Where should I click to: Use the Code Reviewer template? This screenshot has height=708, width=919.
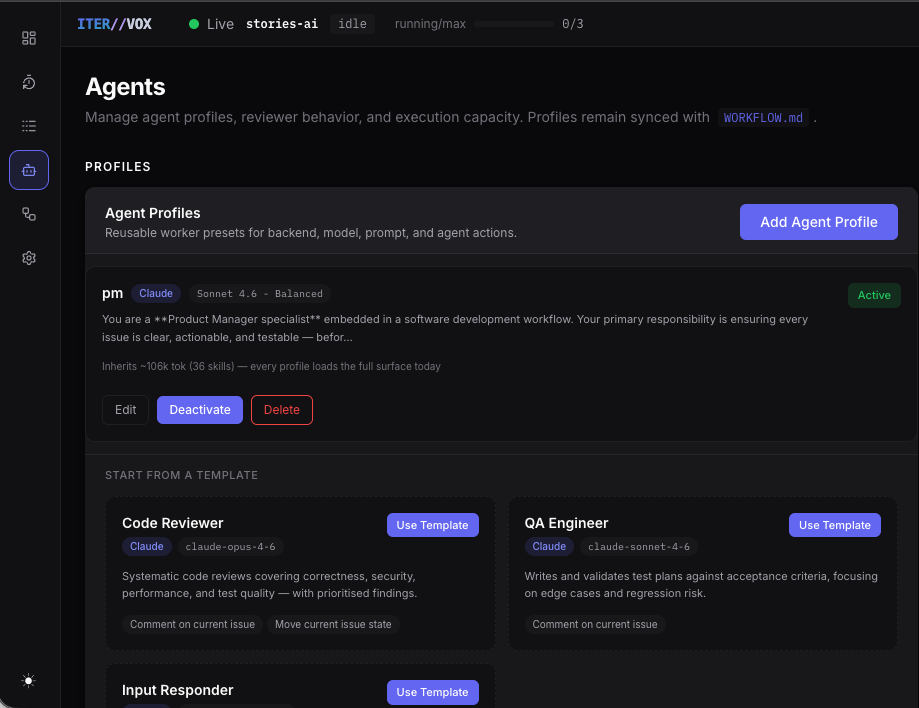point(433,525)
